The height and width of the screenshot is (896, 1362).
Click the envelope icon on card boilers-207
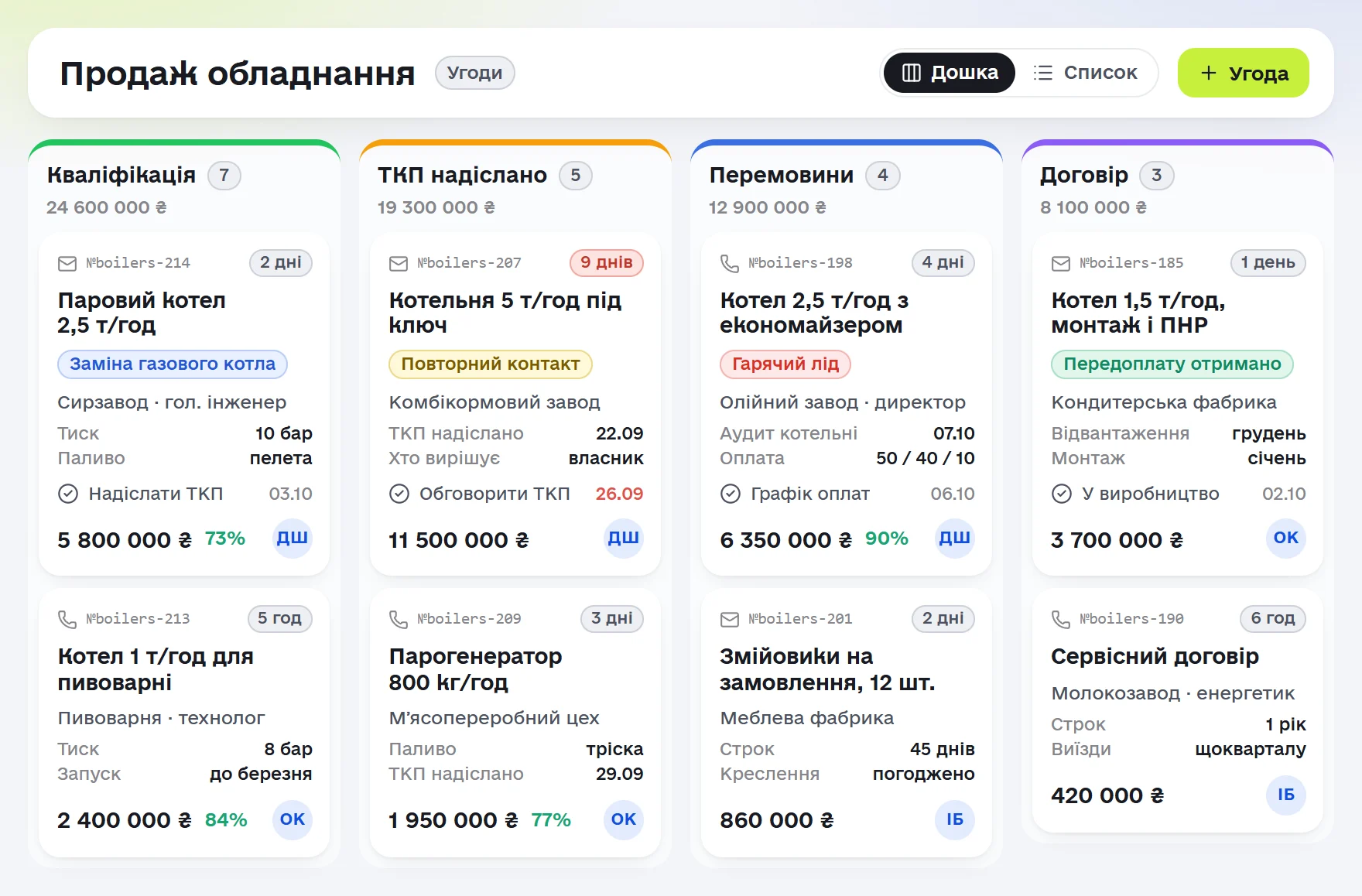tap(399, 264)
